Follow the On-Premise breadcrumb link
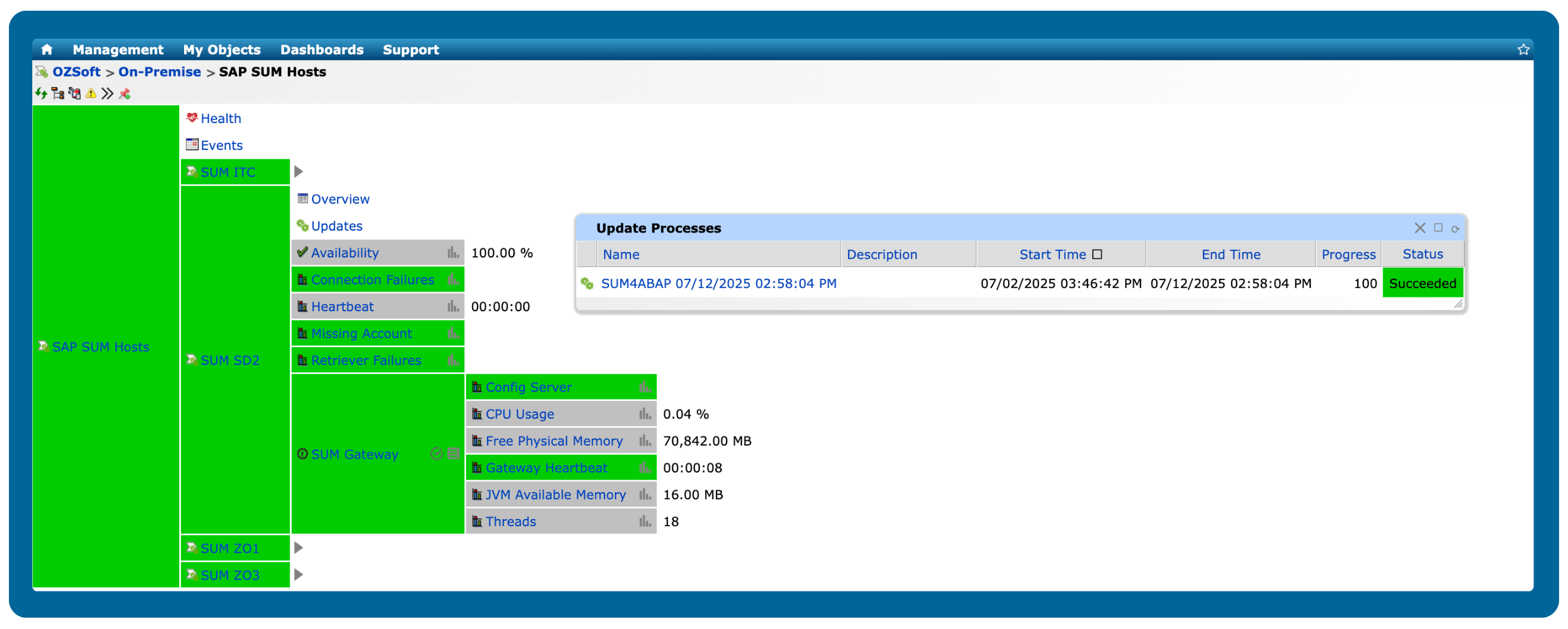 point(160,71)
